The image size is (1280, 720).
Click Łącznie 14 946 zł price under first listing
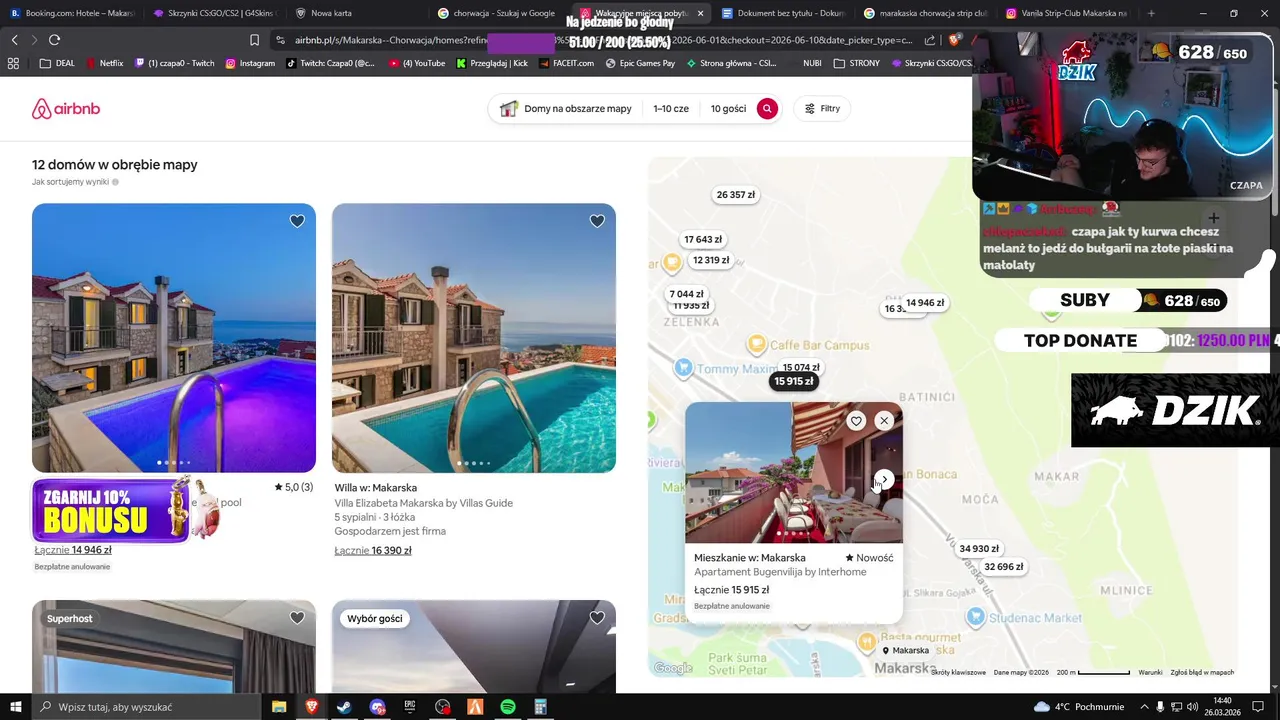(73, 550)
